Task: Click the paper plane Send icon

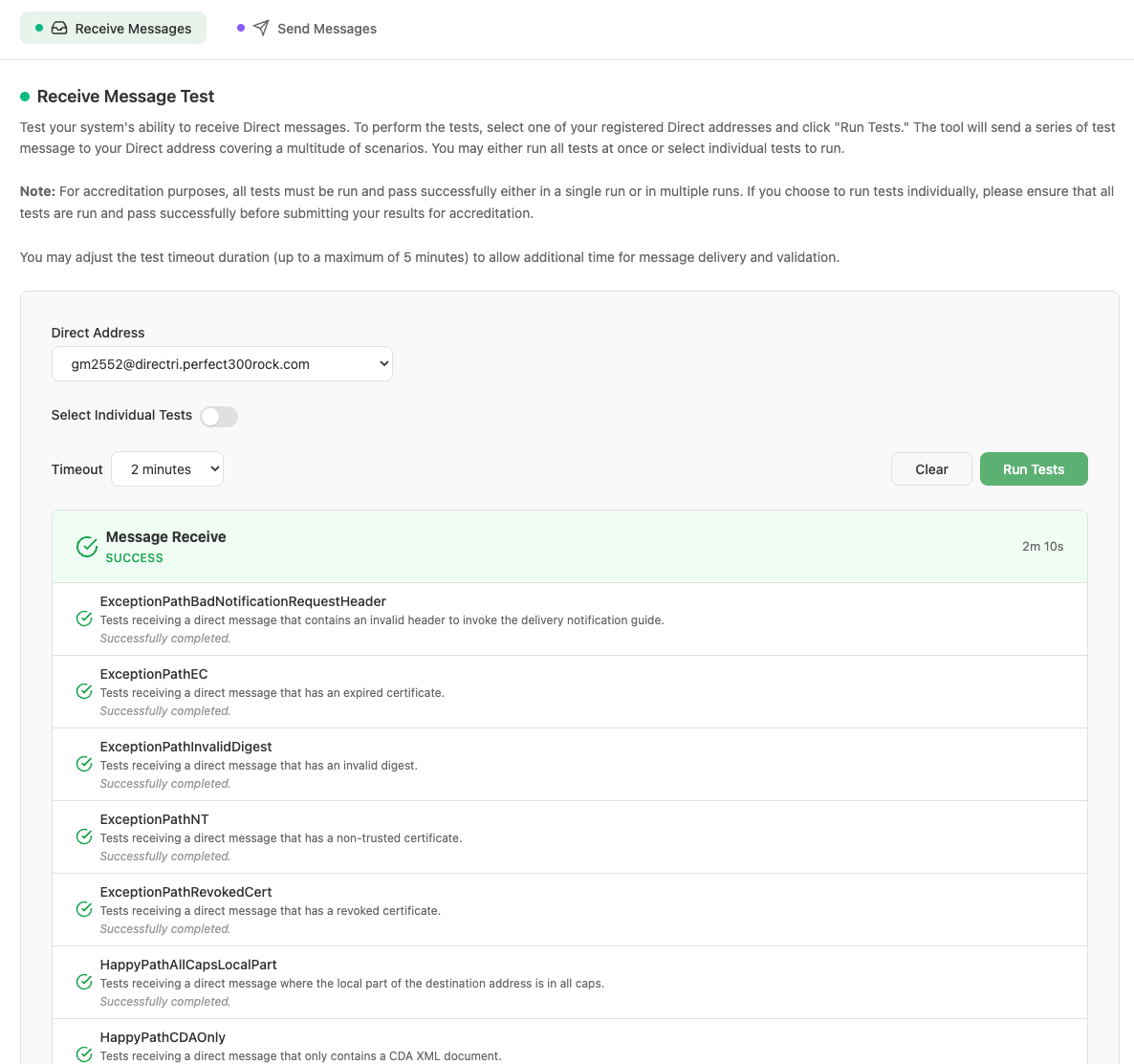Action: tap(261, 29)
